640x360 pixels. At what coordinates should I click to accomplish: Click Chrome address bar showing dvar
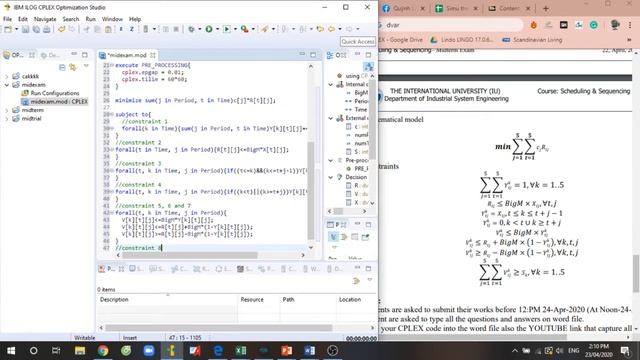tap(451, 25)
